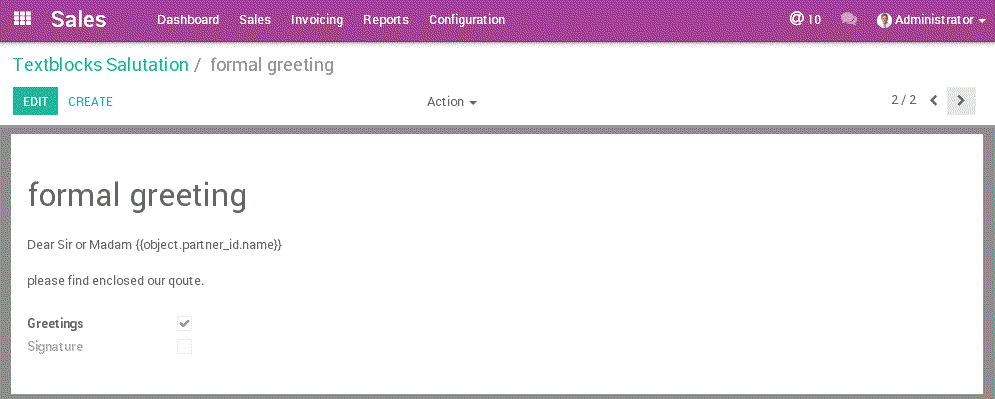The height and width of the screenshot is (399, 995).
Task: Click the CREATE button
Action: pos(90,101)
